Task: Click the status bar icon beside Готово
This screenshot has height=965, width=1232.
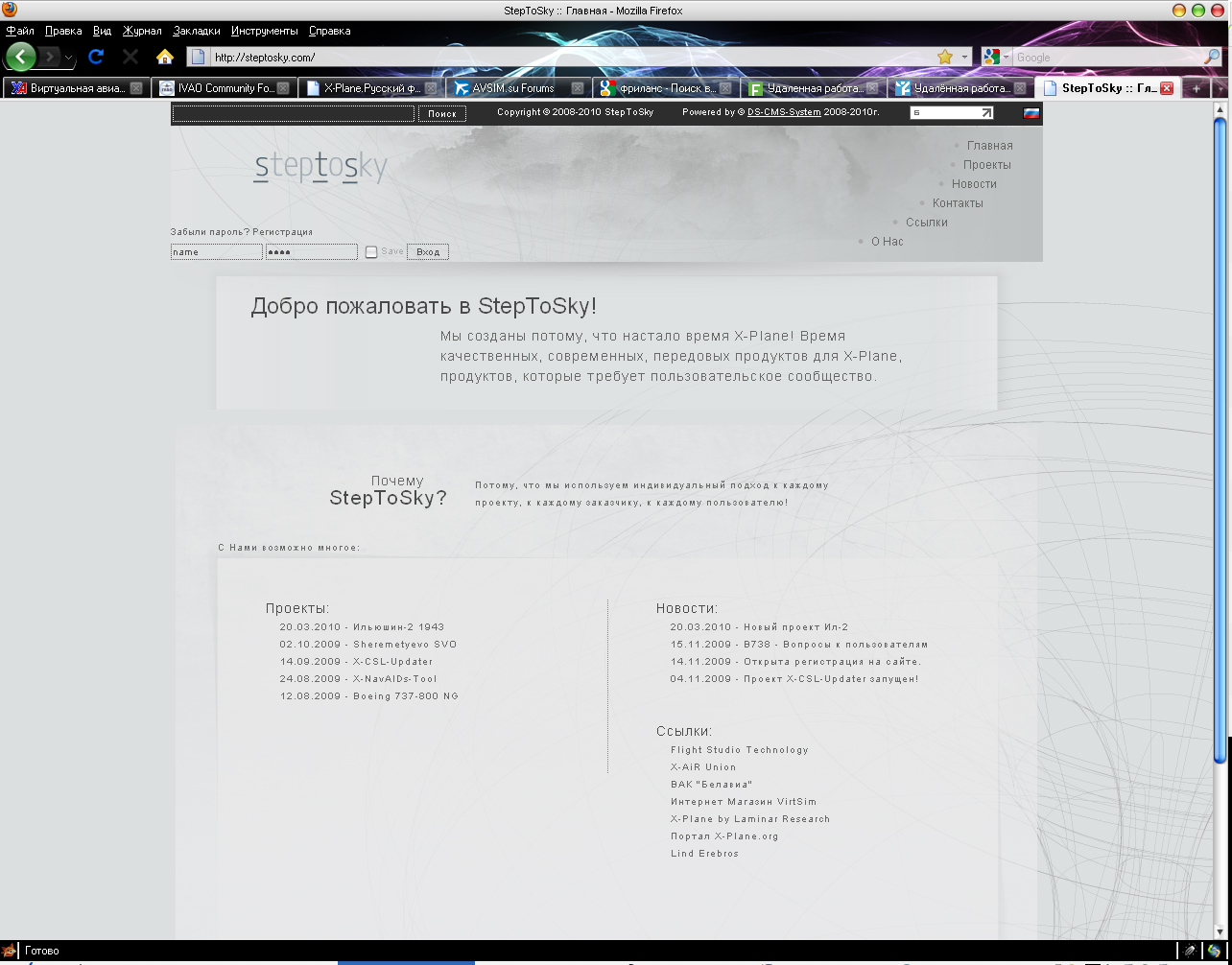Action: [x=11, y=951]
